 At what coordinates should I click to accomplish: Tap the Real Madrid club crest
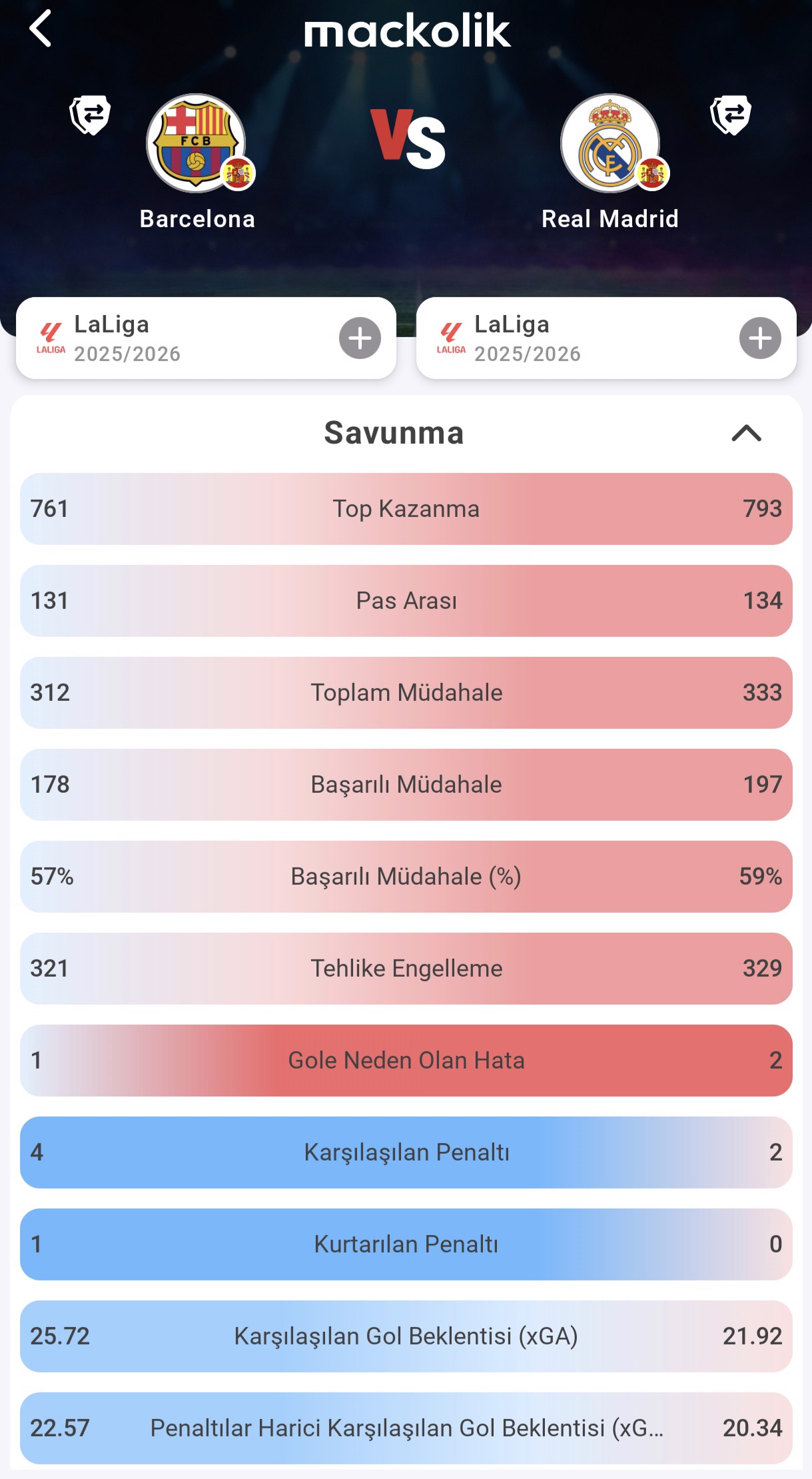[x=610, y=143]
